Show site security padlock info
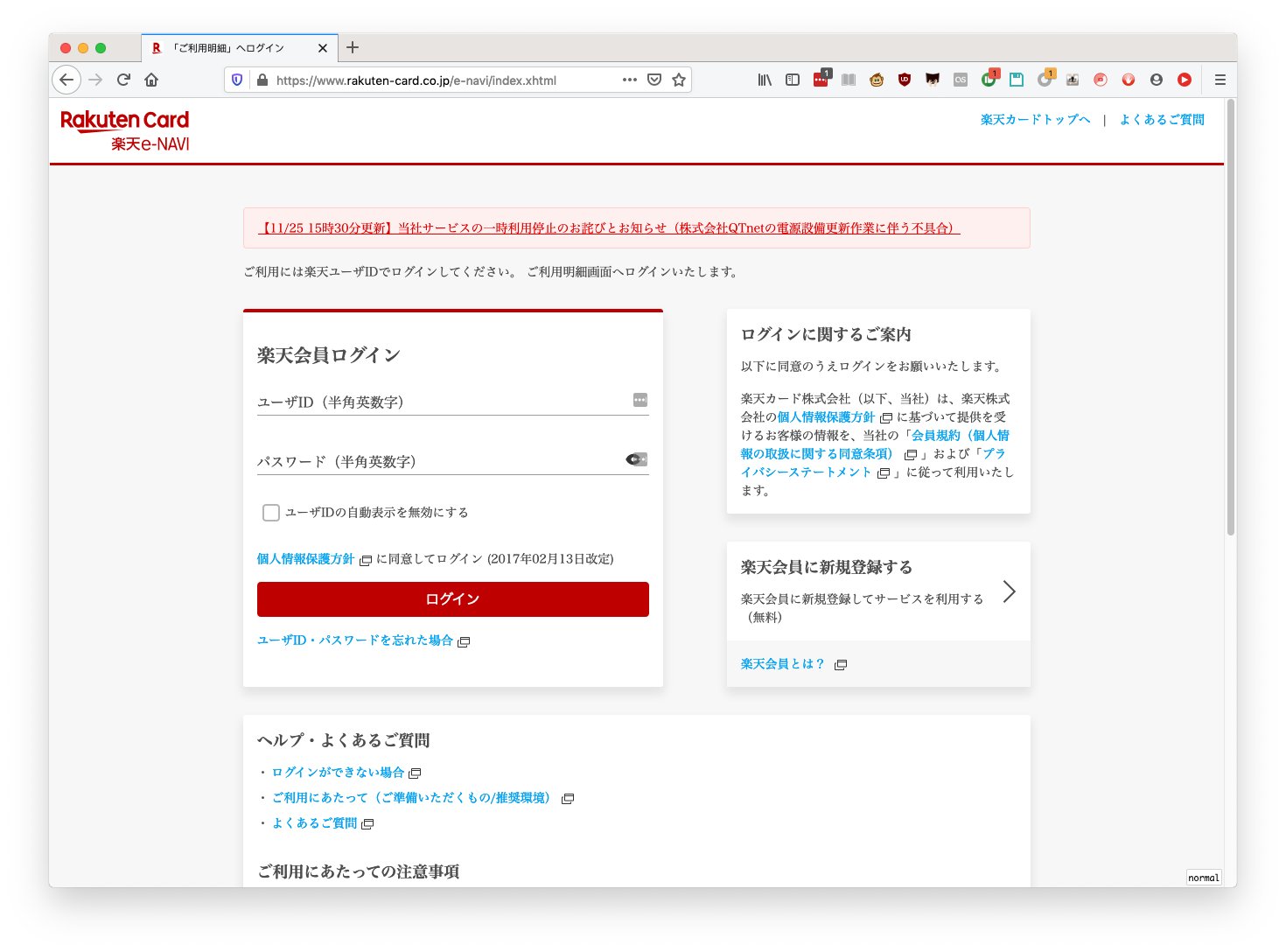The image size is (1286, 952). tap(262, 80)
